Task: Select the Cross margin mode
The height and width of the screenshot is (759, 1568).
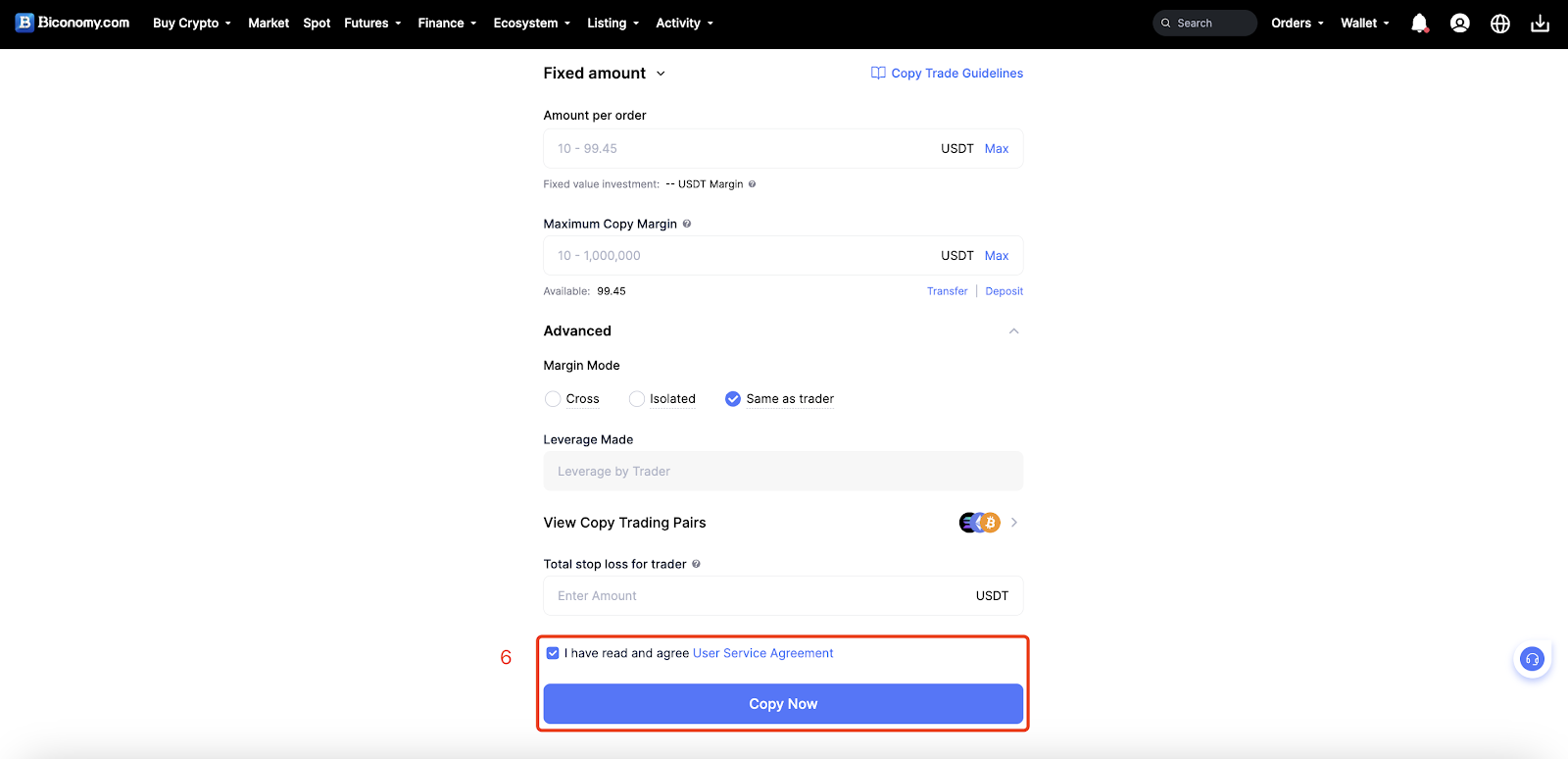Action: pos(553,399)
